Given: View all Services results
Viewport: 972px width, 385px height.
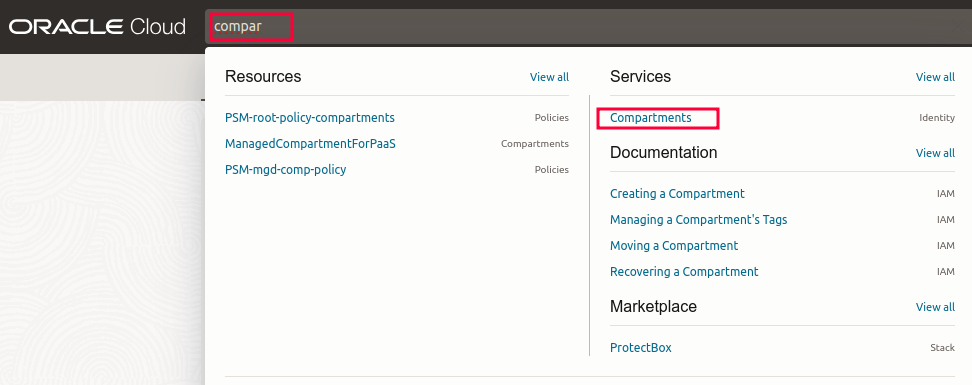Looking at the screenshot, I should 935,77.
